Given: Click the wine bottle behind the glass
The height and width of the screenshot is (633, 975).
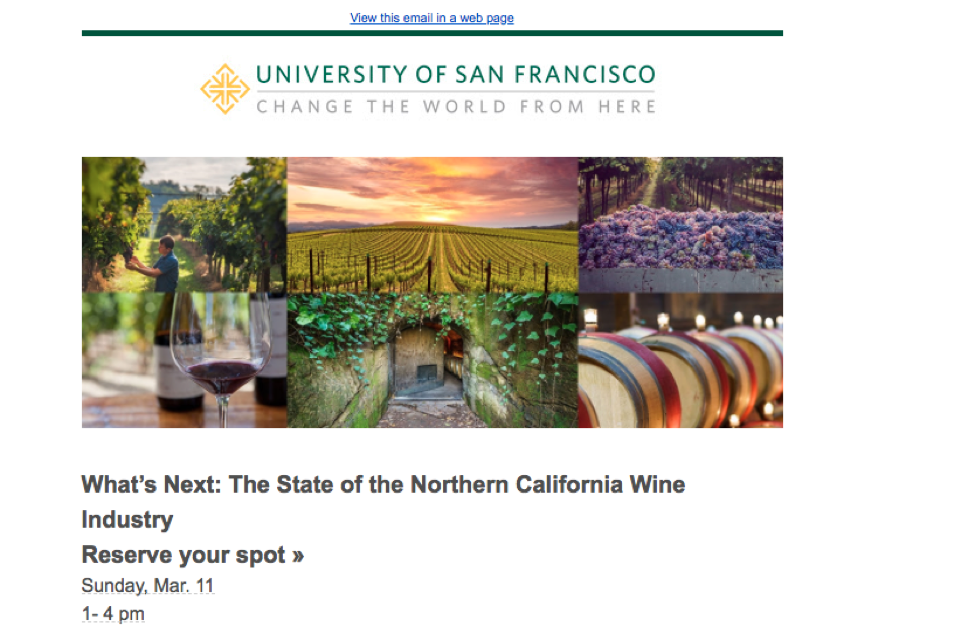Looking at the screenshot, I should tap(178, 366).
